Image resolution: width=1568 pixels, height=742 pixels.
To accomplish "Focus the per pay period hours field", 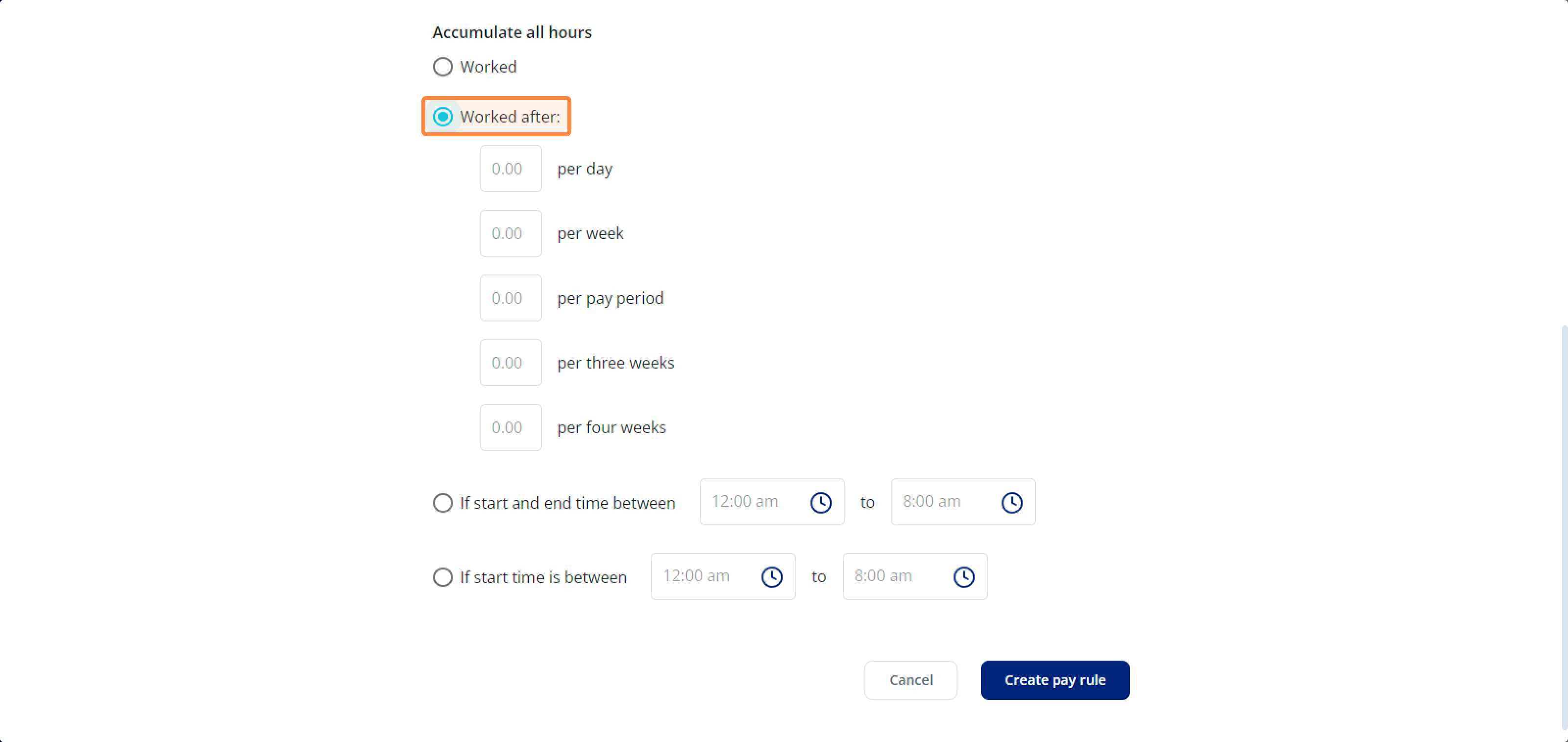I will tap(511, 297).
